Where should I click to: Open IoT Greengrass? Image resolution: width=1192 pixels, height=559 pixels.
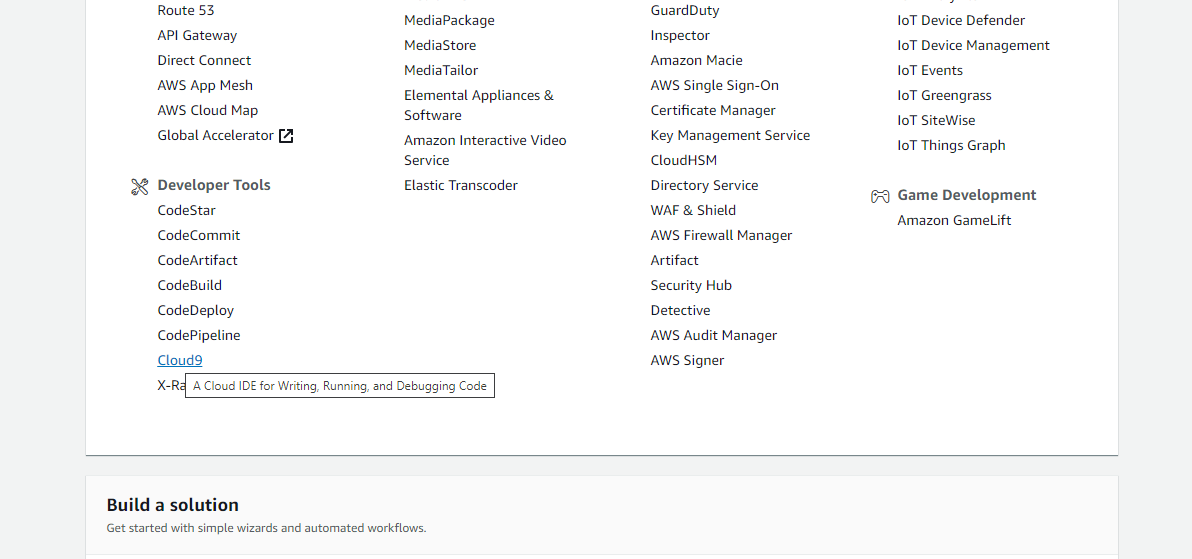click(944, 96)
